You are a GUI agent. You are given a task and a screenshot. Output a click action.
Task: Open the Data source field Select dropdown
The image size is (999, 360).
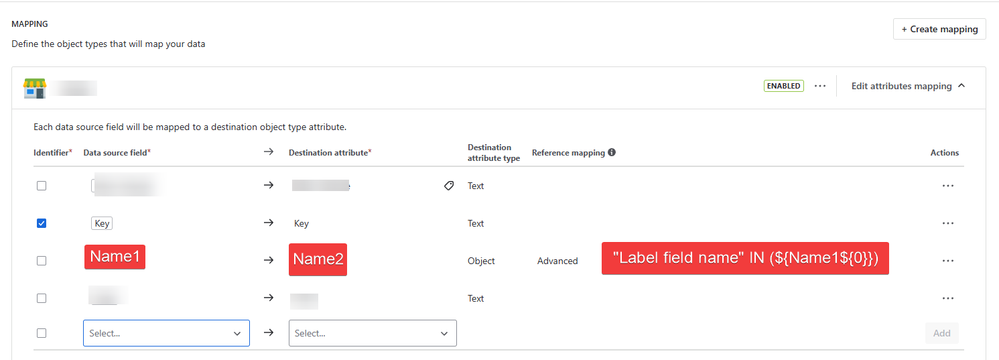166,333
